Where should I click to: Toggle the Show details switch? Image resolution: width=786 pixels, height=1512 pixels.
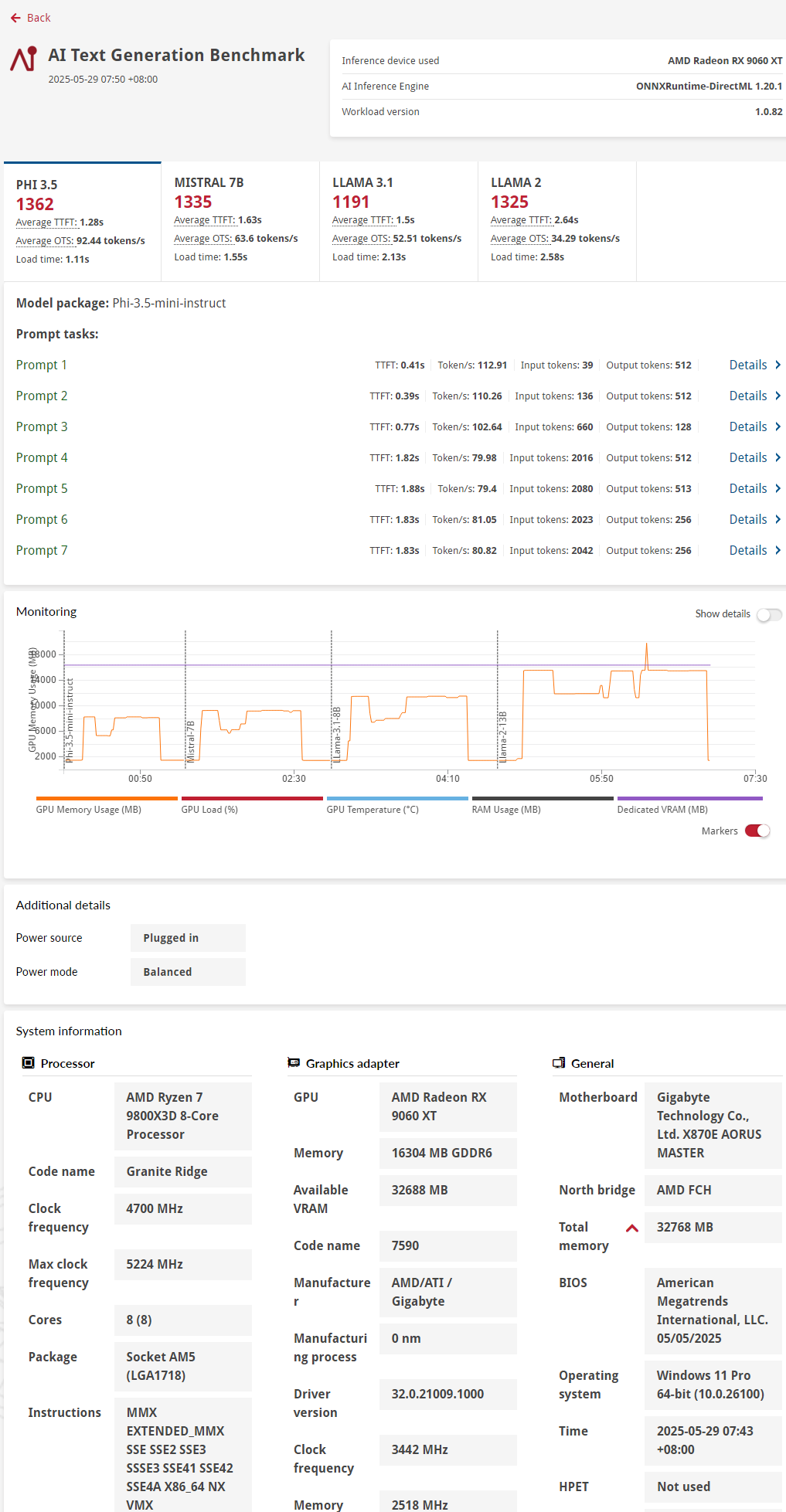[x=769, y=614]
